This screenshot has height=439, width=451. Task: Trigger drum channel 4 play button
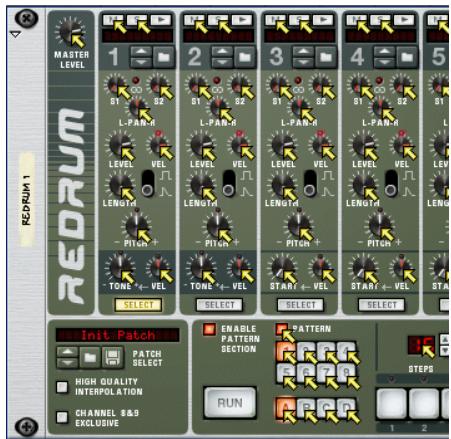404,20
